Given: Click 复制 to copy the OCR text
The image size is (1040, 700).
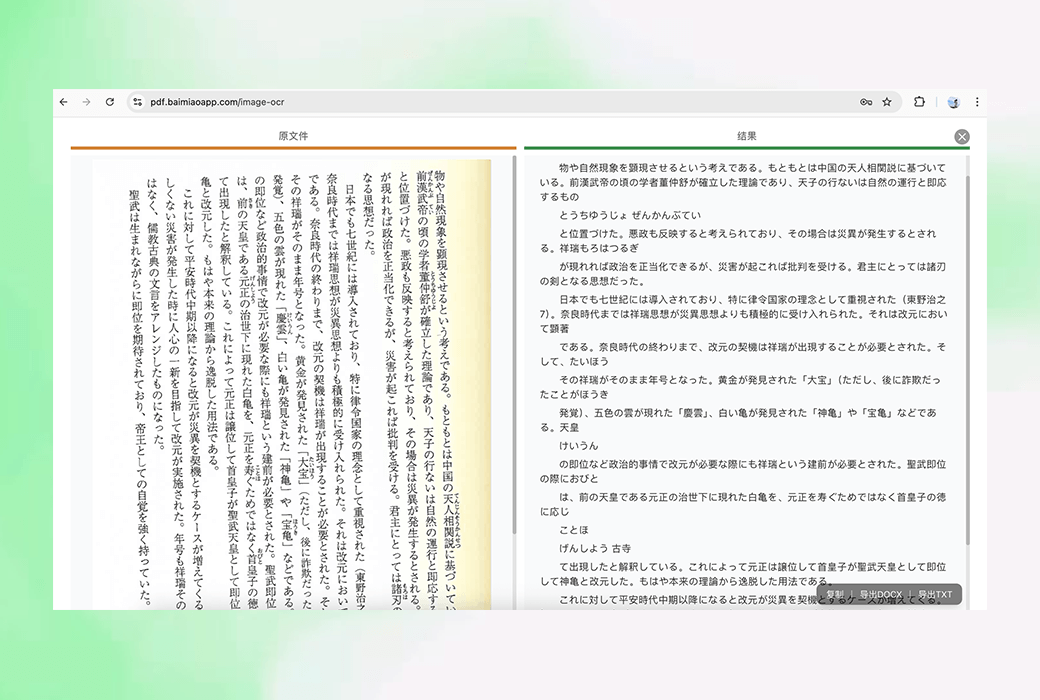Looking at the screenshot, I should tap(835, 595).
